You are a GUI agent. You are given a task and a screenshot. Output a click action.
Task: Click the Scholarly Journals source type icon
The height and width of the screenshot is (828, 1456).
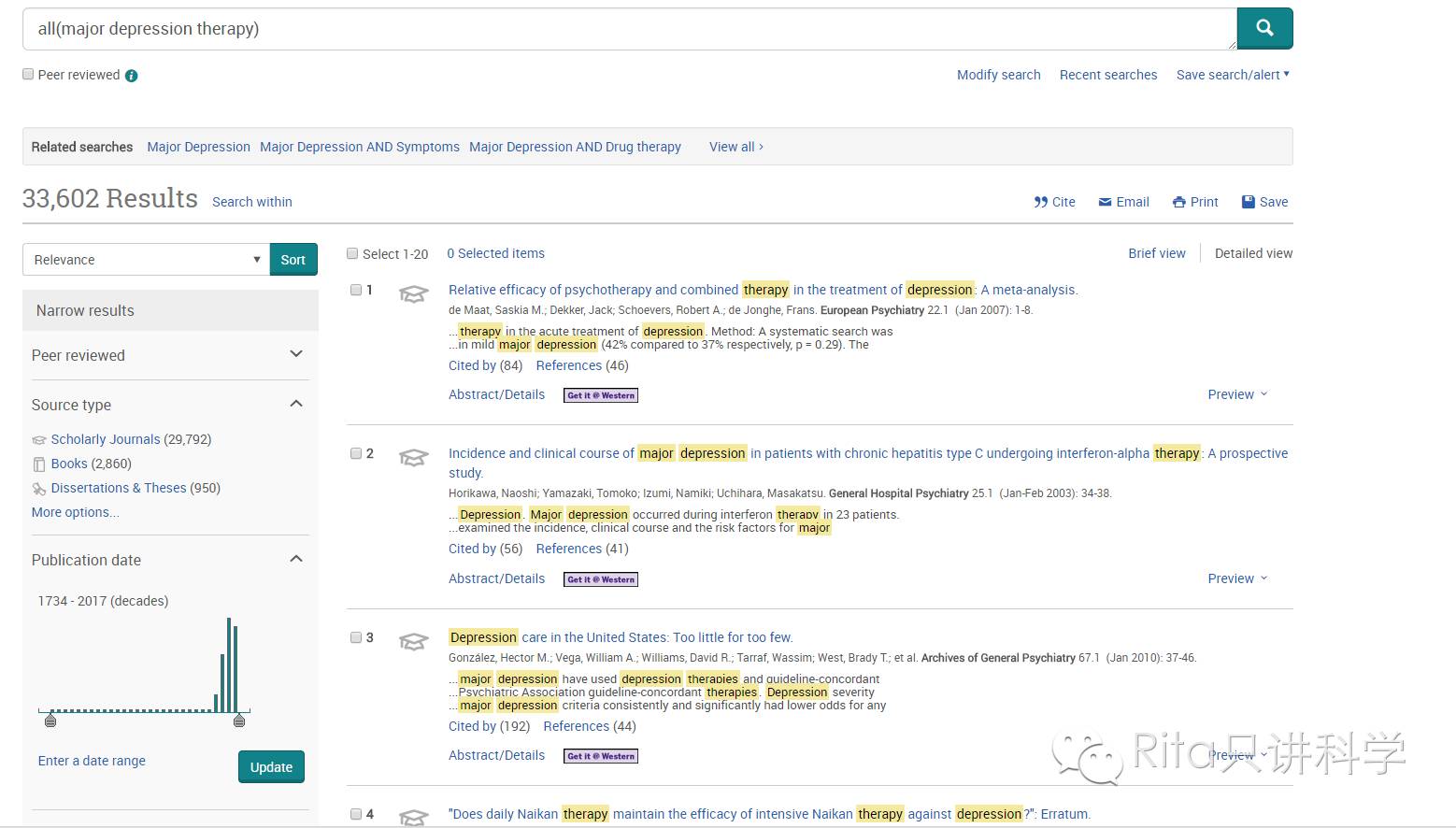(39, 440)
